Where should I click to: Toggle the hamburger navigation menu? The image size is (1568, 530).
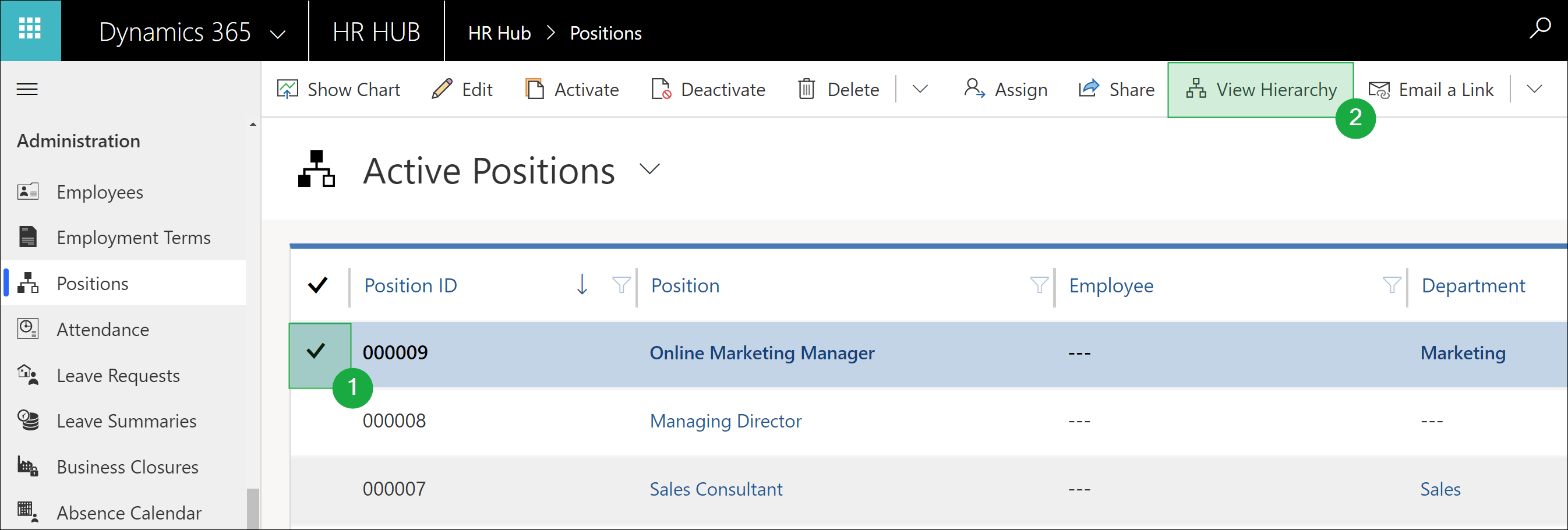click(27, 90)
